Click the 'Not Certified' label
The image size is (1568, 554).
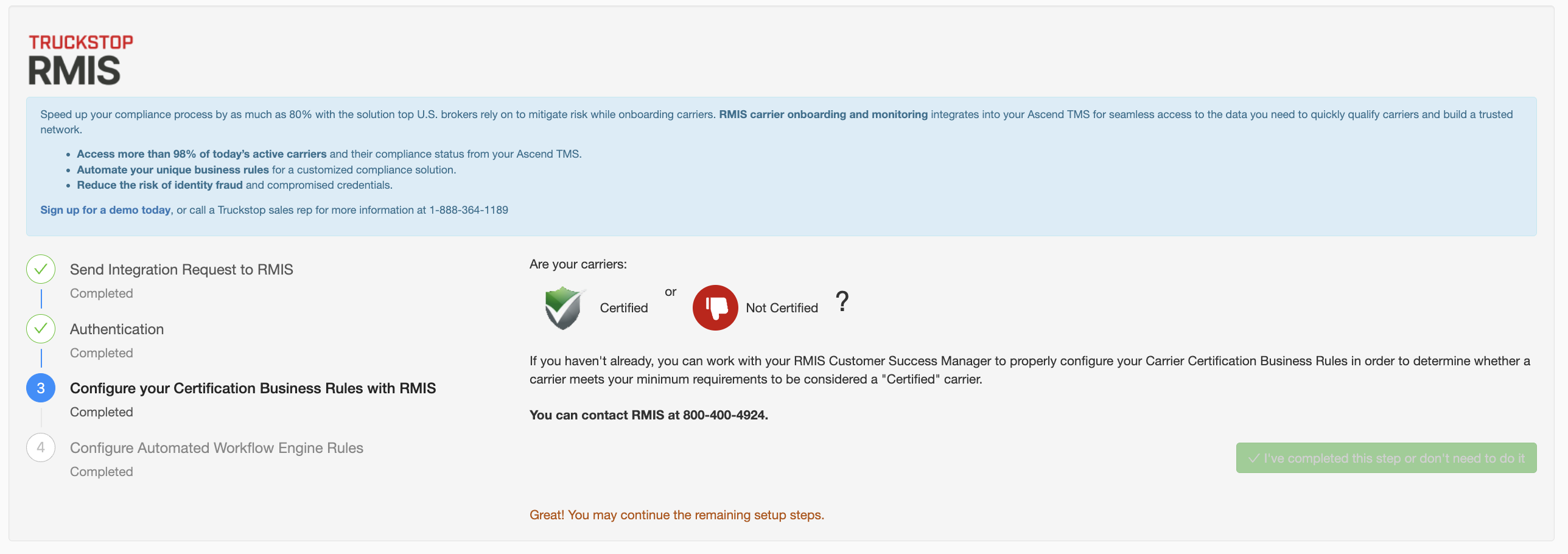(x=782, y=308)
